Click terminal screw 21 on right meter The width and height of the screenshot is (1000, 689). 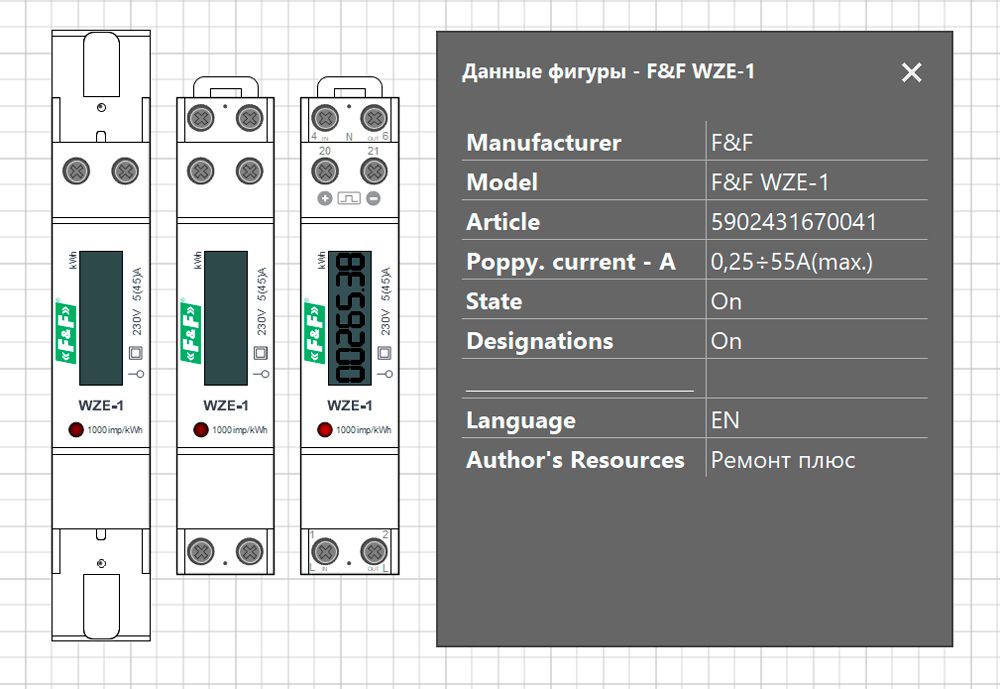click(x=374, y=171)
